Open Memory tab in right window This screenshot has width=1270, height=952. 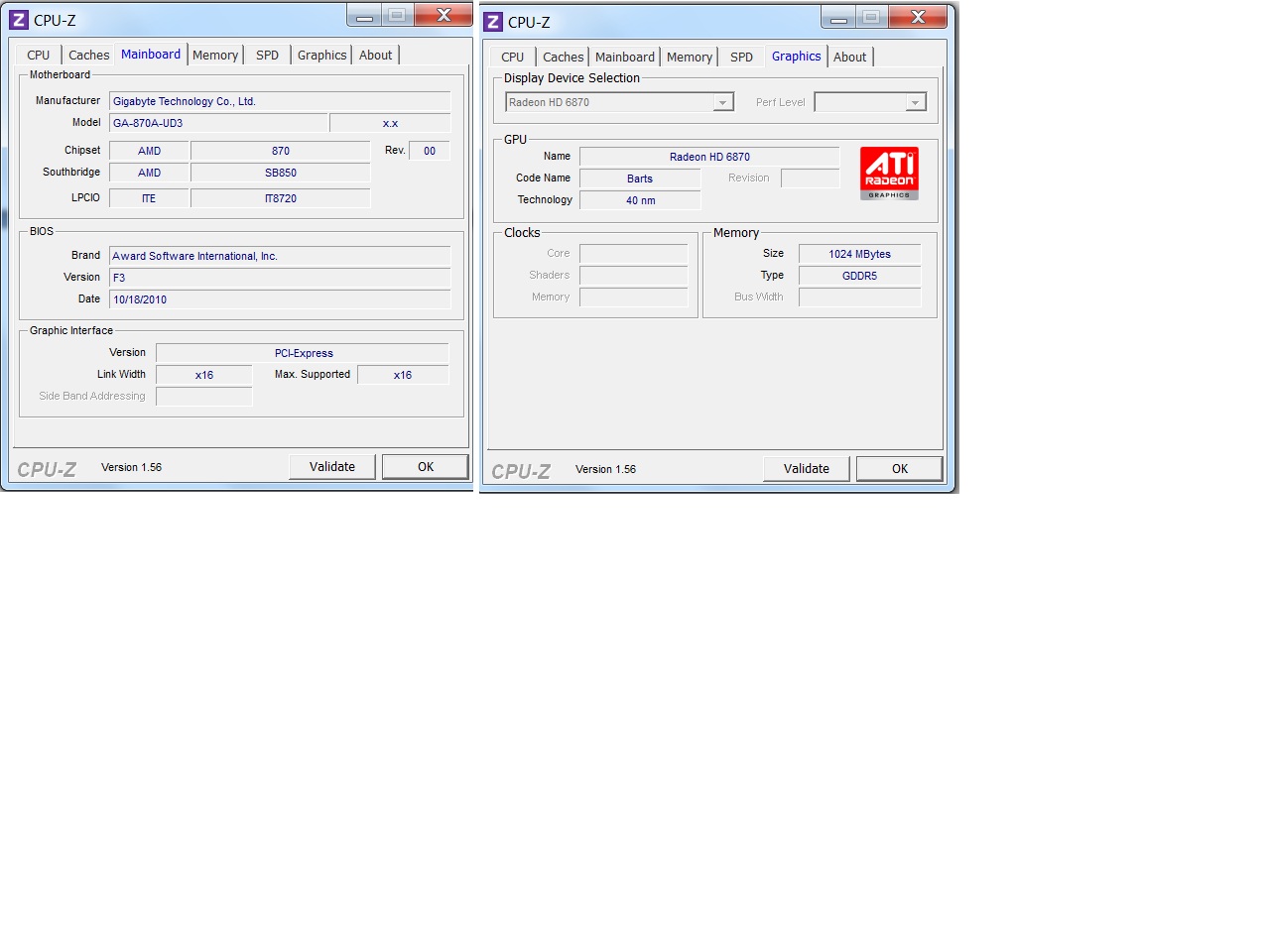tap(690, 58)
